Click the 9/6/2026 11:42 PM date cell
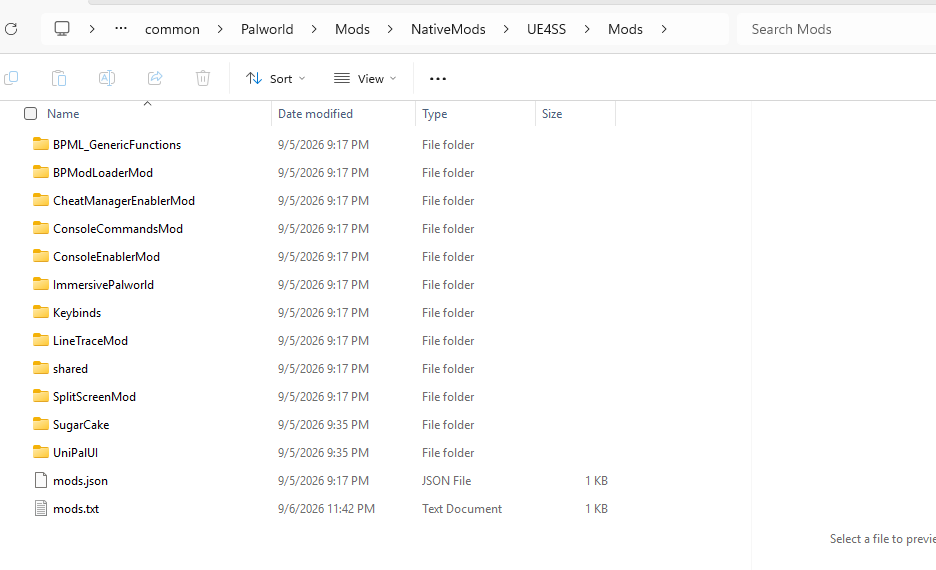Screen dimensions: 936x570 (326, 509)
